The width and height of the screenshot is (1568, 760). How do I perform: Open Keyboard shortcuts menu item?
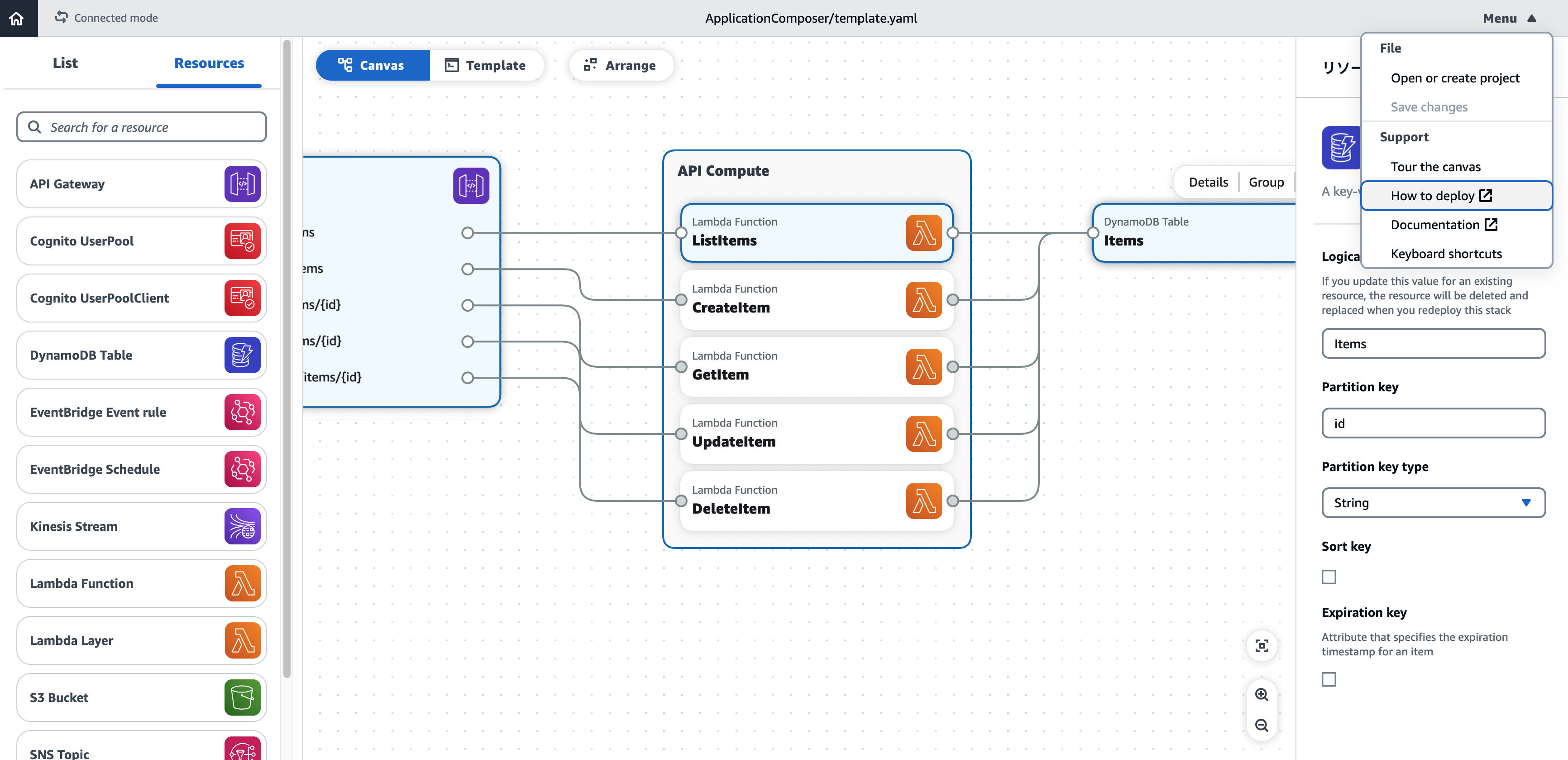pyautogui.click(x=1446, y=254)
